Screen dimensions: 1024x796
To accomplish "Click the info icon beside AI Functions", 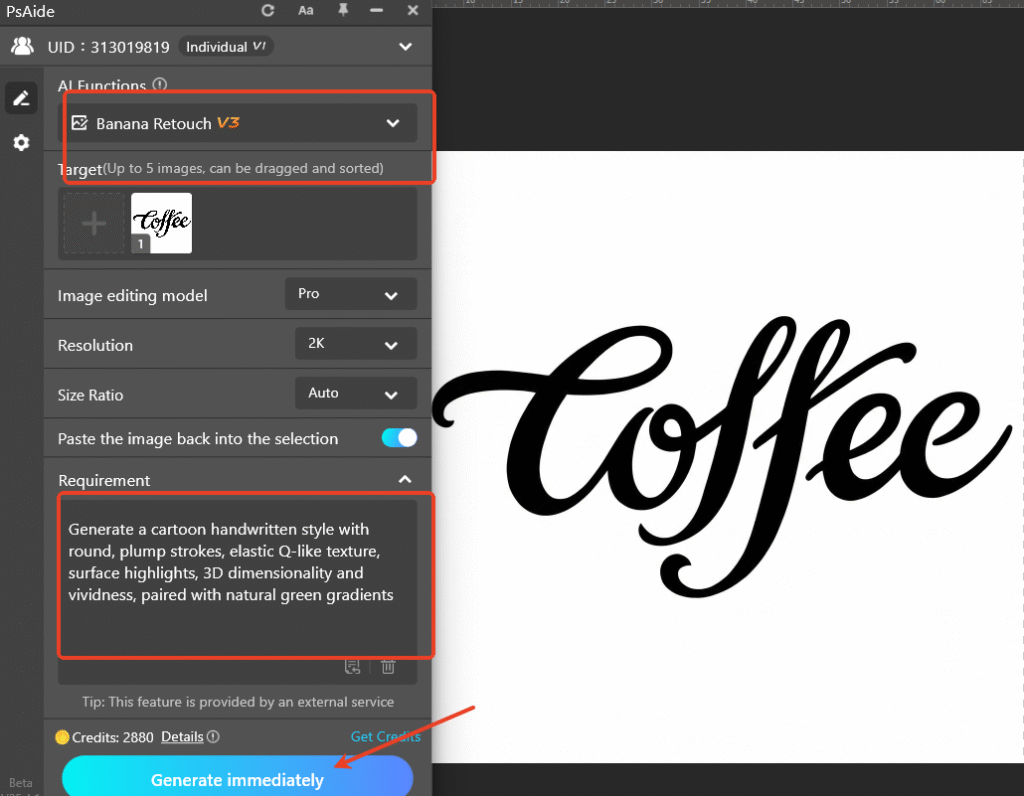I will [x=160, y=86].
